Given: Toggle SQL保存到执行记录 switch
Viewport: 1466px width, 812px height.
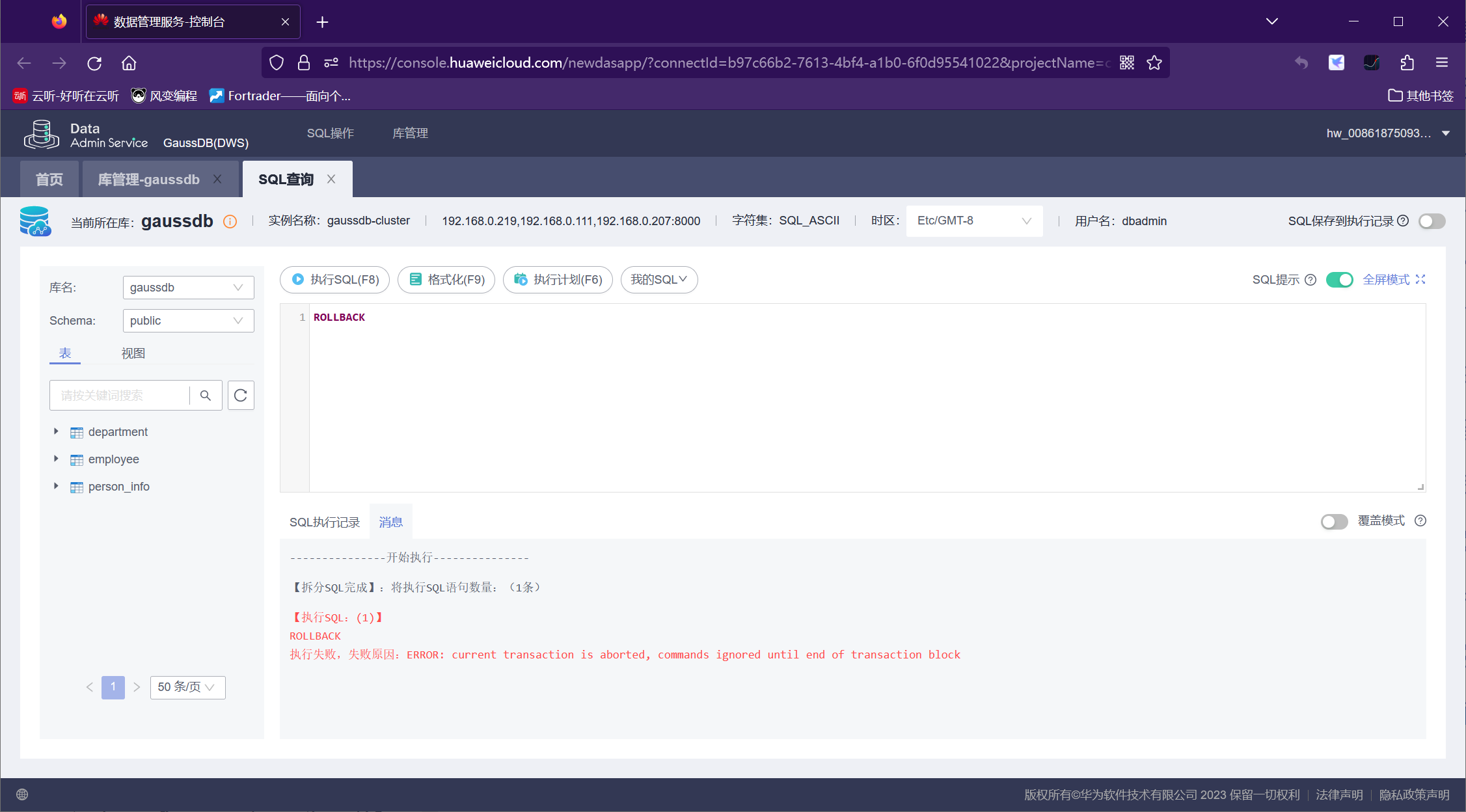Looking at the screenshot, I should coord(1432,221).
